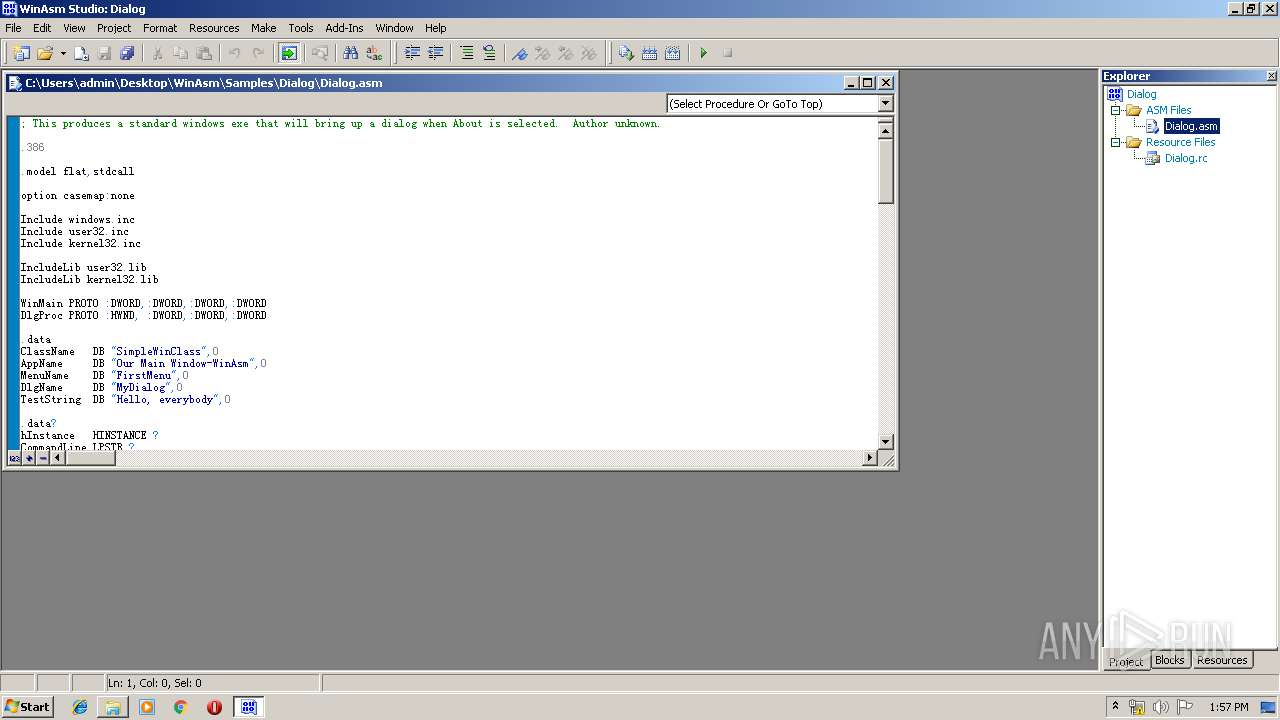Click the minus collapse-all button below editor
The image size is (1280, 720).
point(43,458)
